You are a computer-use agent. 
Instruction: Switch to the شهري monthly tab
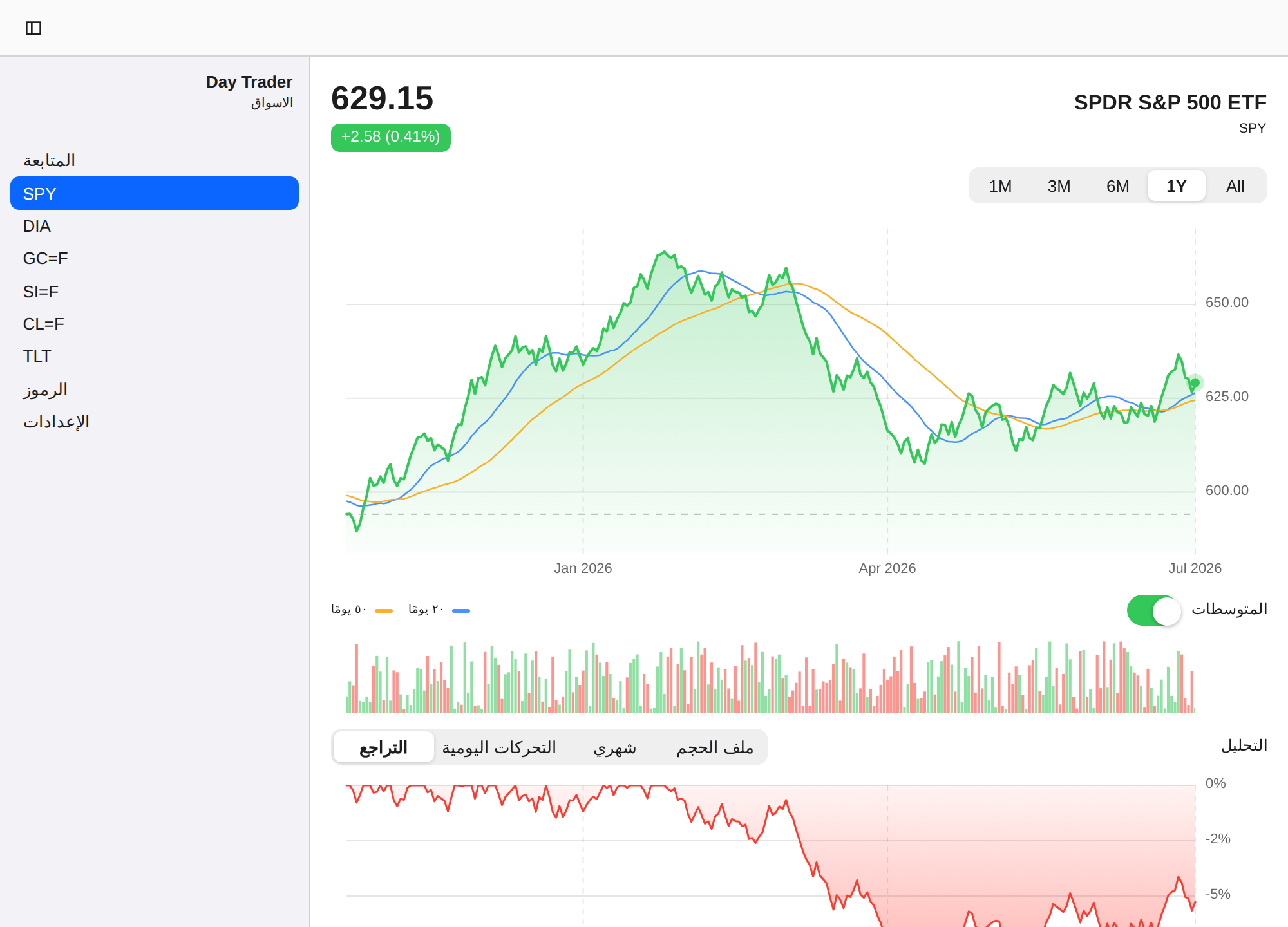tap(614, 747)
